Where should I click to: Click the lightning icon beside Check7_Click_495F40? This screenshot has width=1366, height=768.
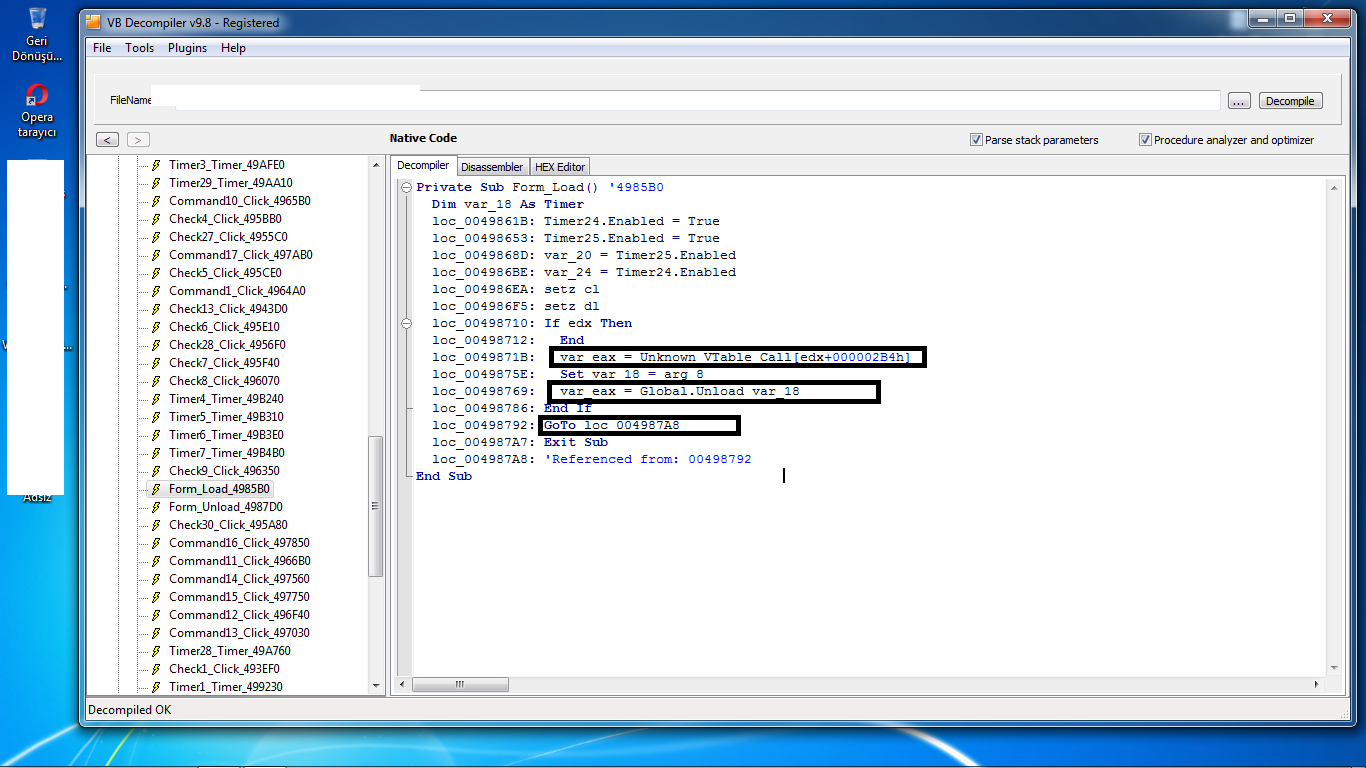(156, 363)
